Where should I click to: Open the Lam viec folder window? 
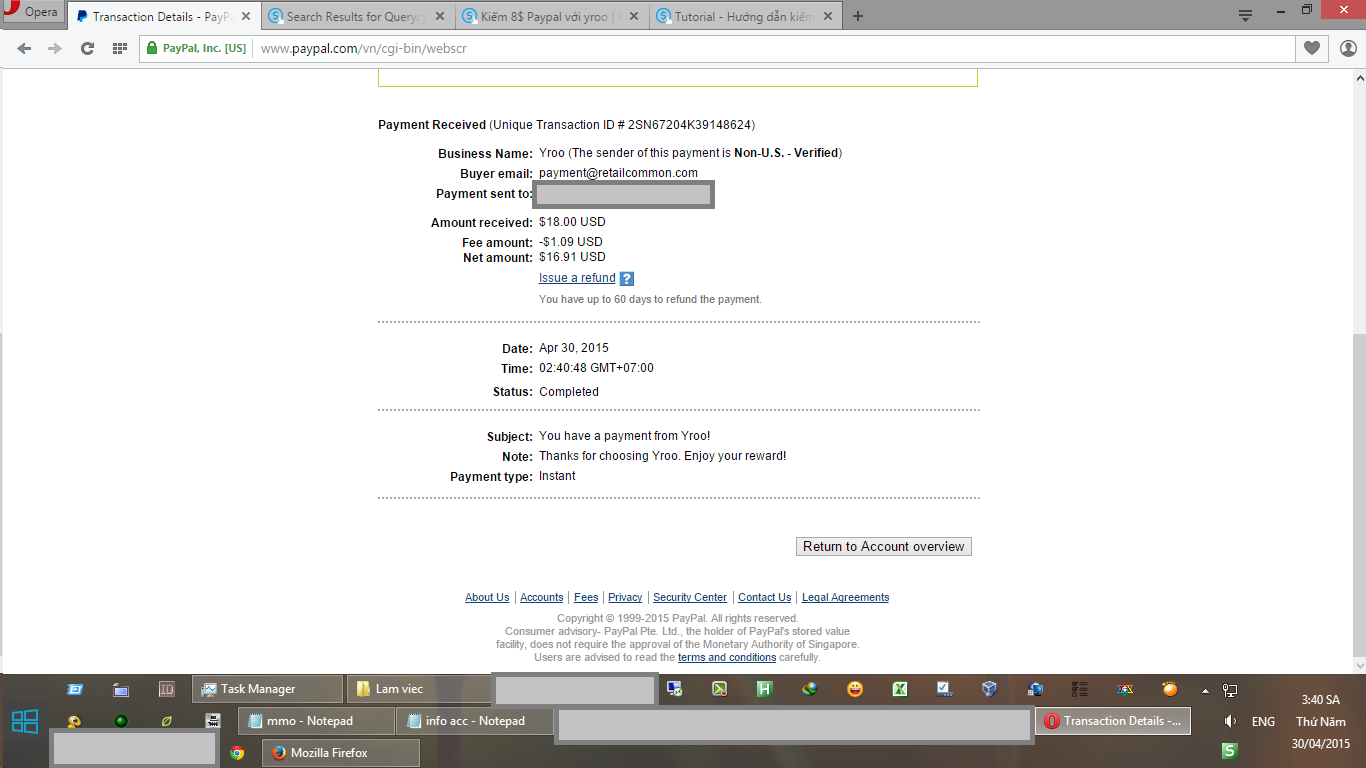(x=420, y=689)
